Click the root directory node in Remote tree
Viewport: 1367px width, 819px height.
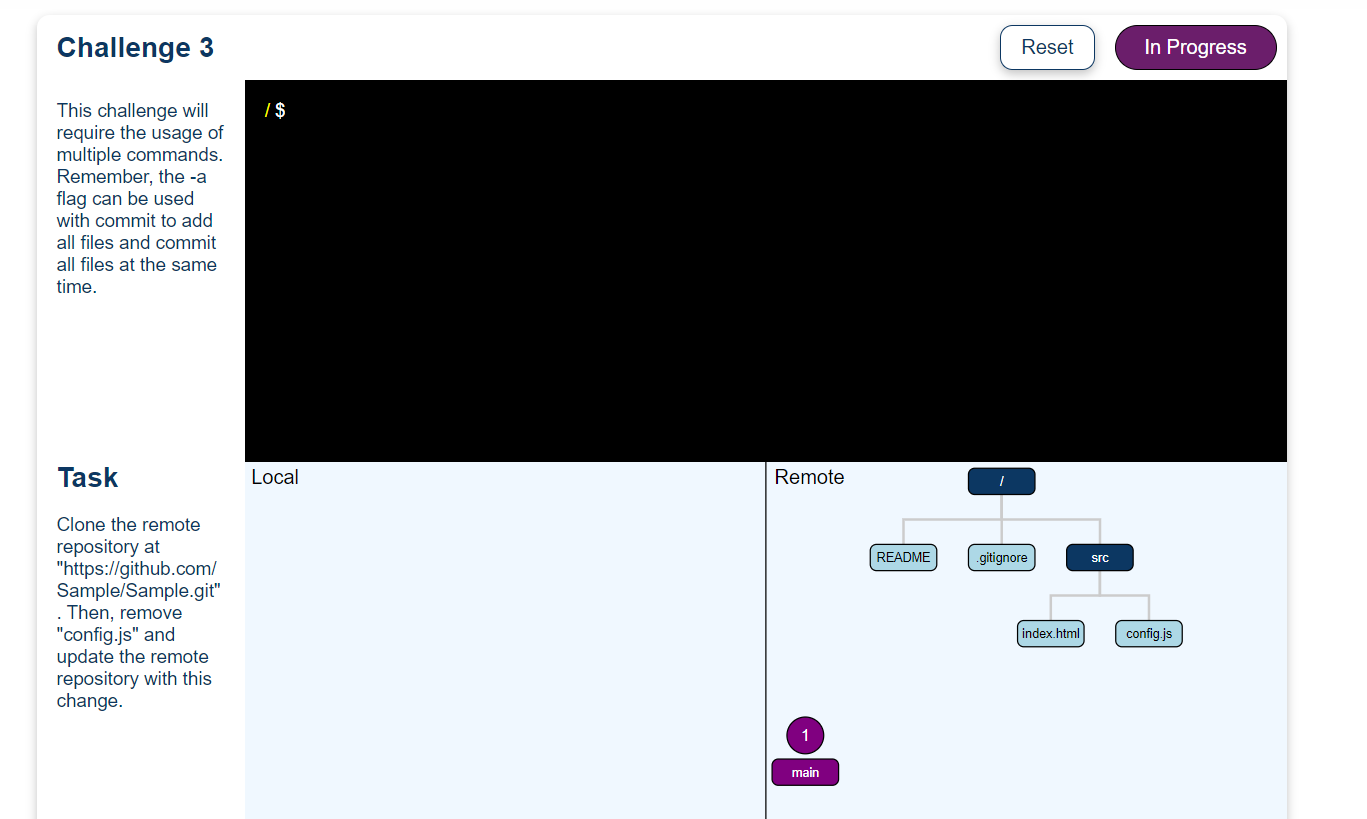click(x=1001, y=481)
